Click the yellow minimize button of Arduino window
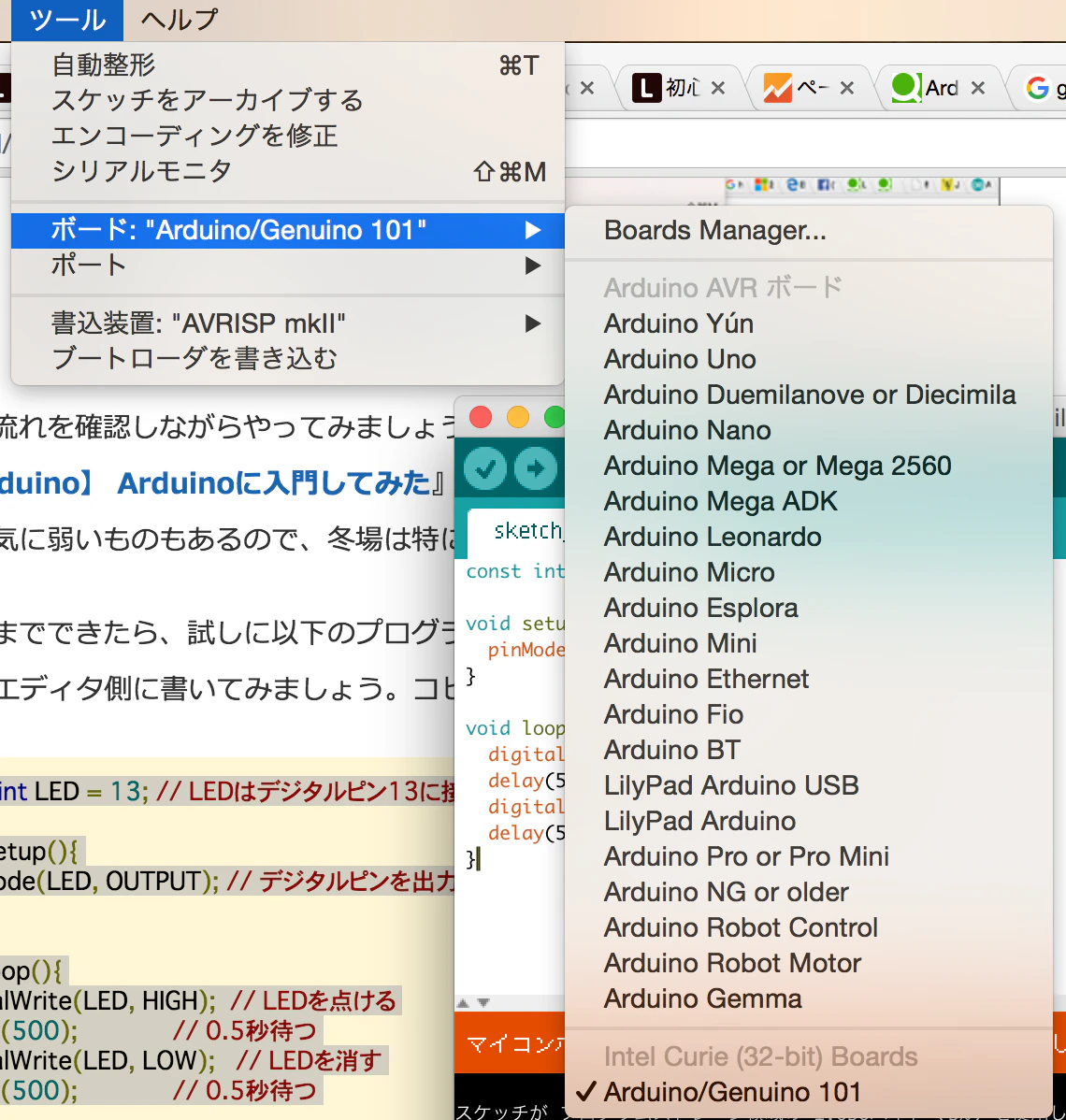Viewport: 1066px width, 1120px height. coord(518,416)
